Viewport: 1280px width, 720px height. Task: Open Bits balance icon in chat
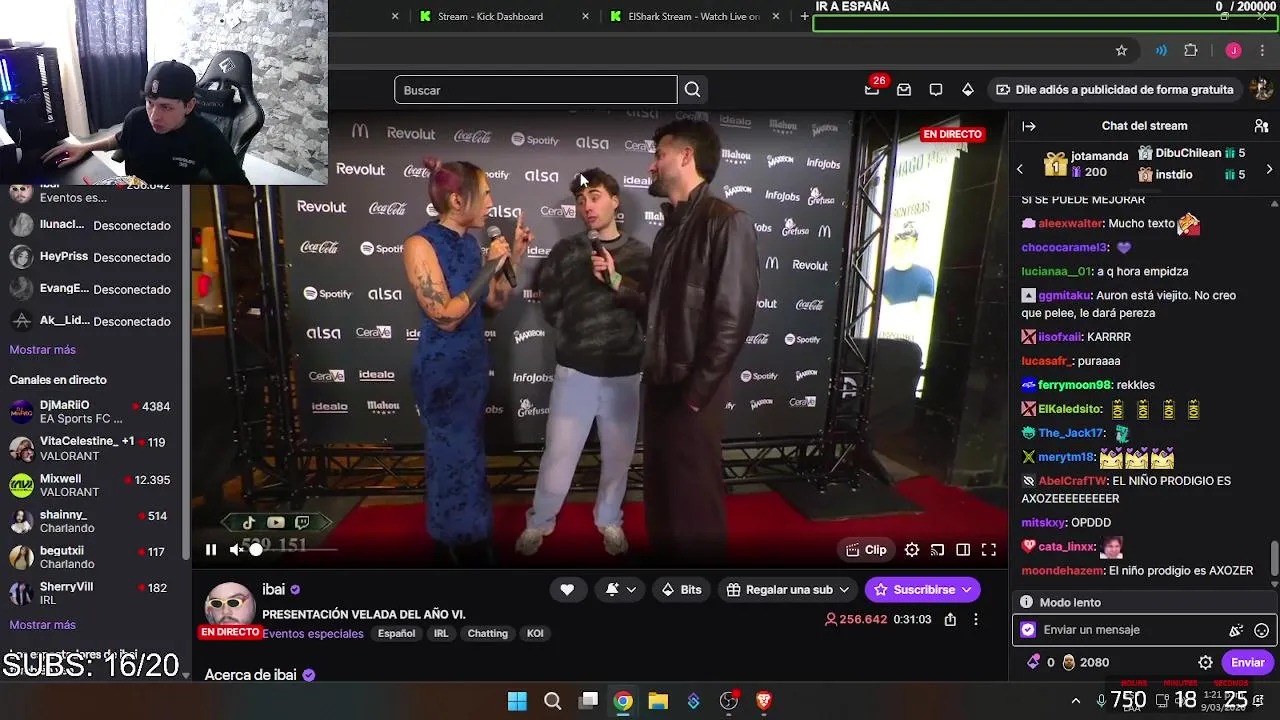(1040, 662)
